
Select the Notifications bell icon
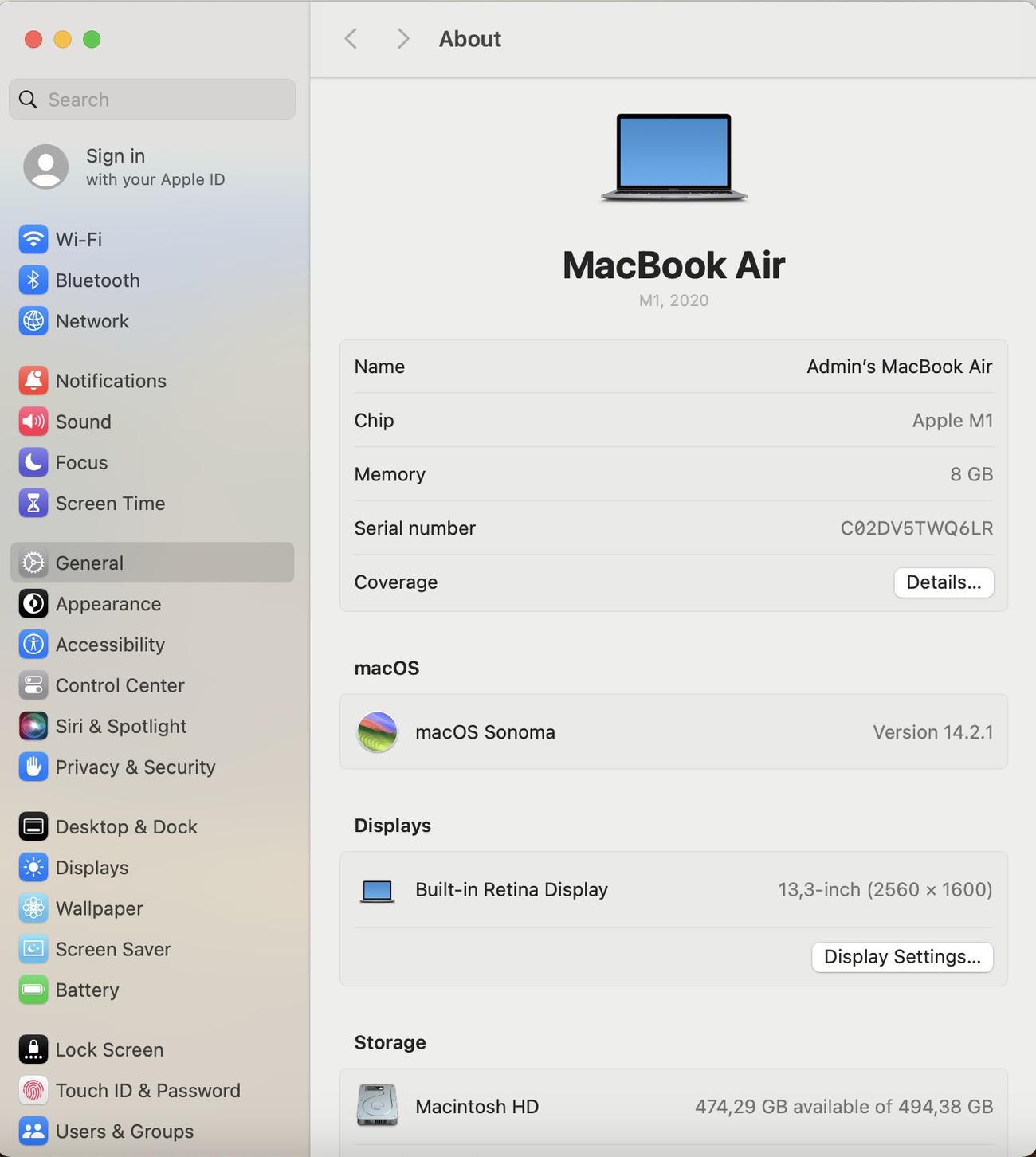point(33,381)
